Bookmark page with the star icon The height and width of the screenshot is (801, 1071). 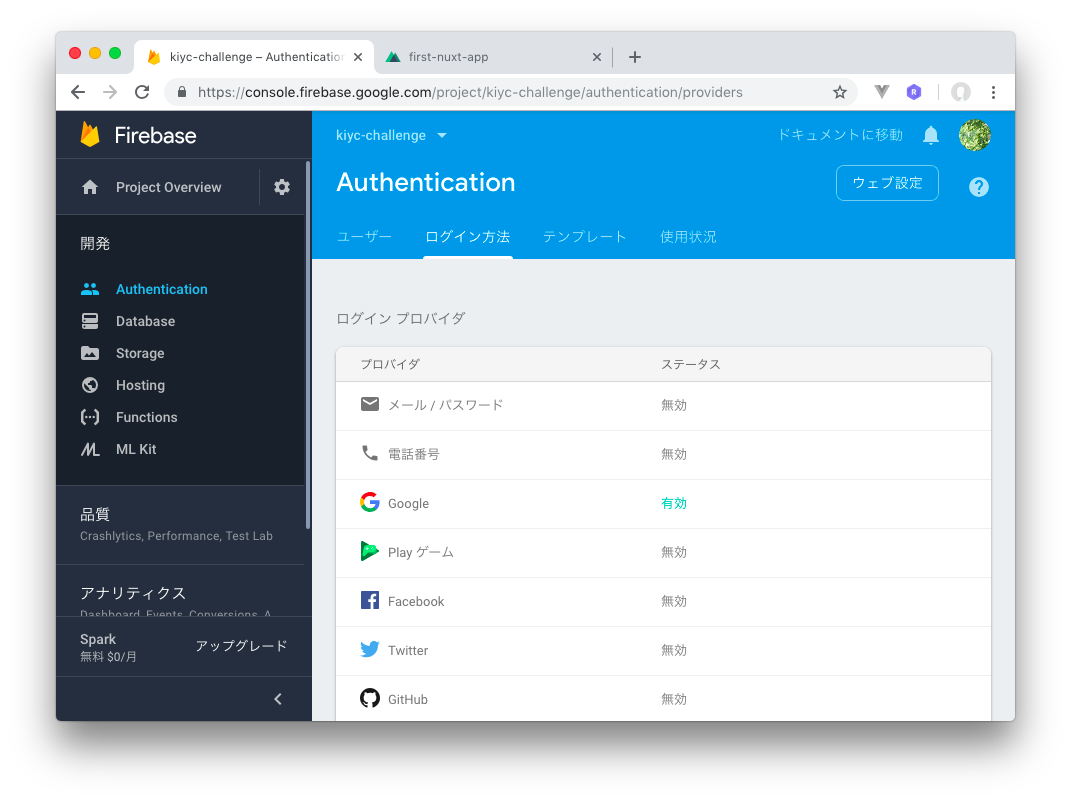pyautogui.click(x=839, y=92)
